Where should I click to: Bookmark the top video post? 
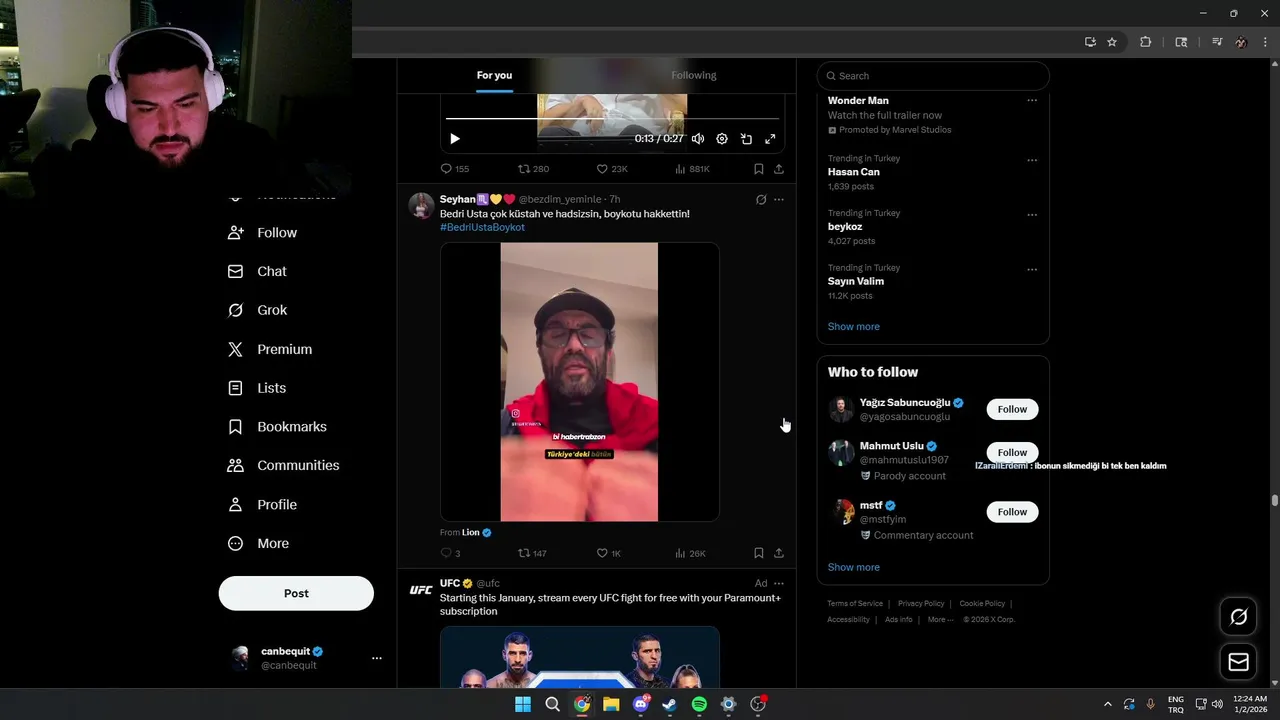tap(759, 169)
